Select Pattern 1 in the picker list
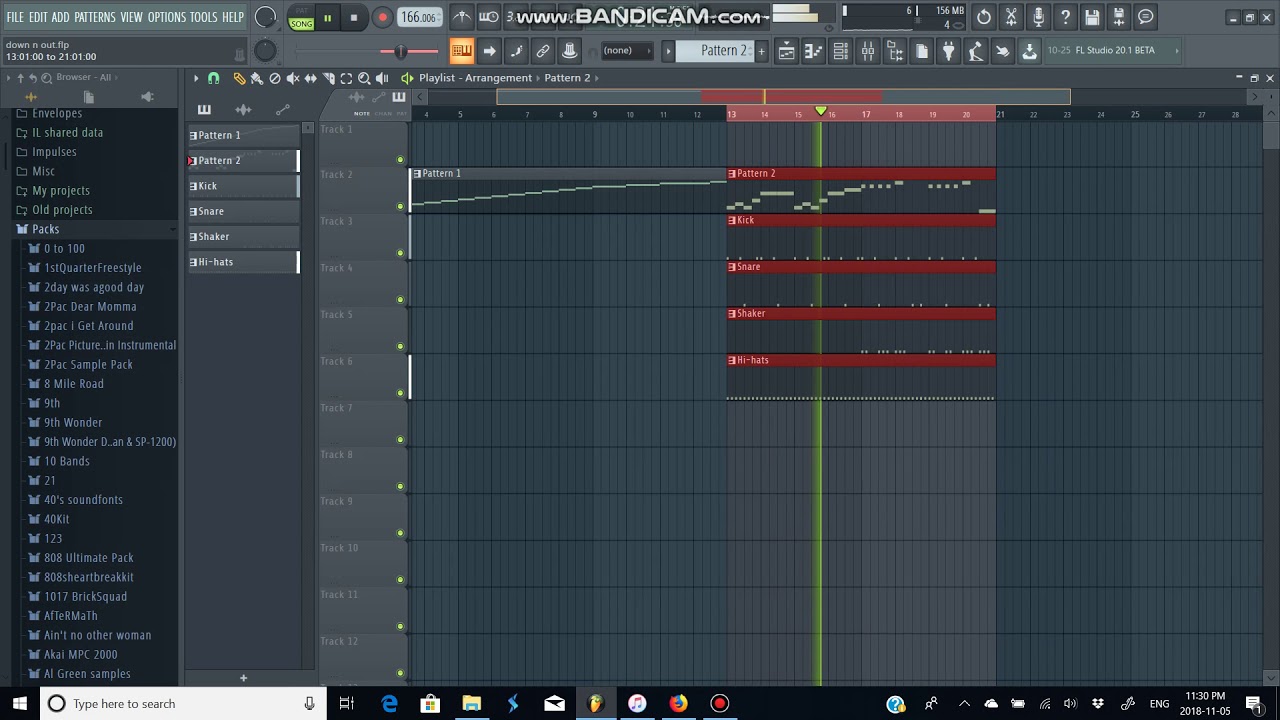This screenshot has height=720, width=1280. pyautogui.click(x=244, y=135)
